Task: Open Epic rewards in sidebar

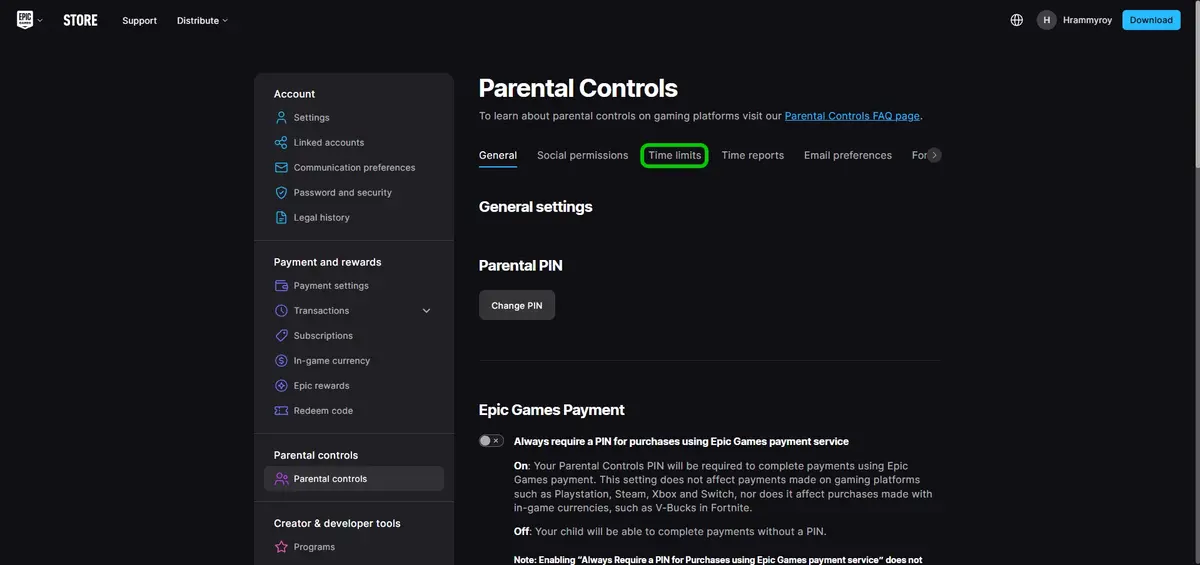Action: (x=321, y=386)
